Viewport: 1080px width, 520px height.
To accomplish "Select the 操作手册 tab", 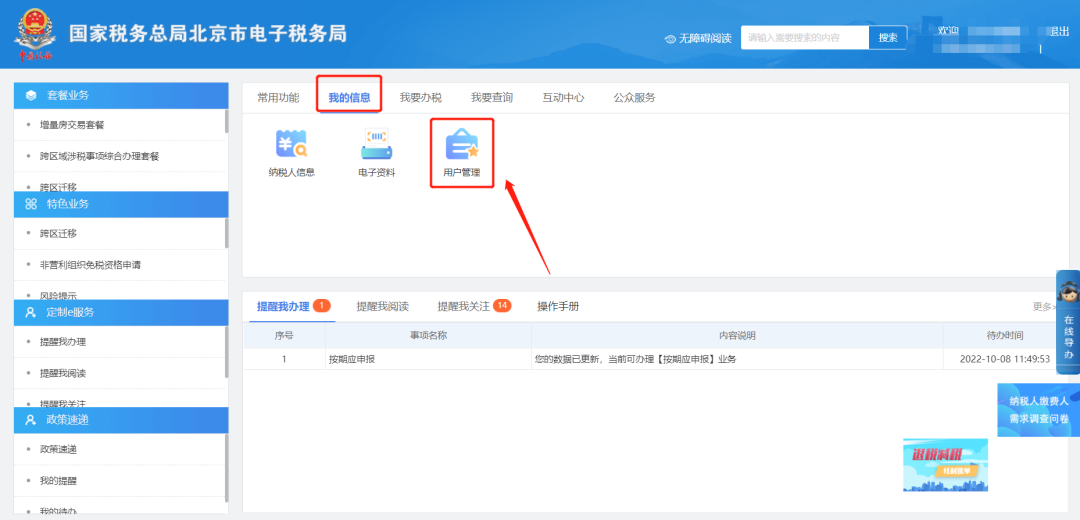I will pos(558,306).
